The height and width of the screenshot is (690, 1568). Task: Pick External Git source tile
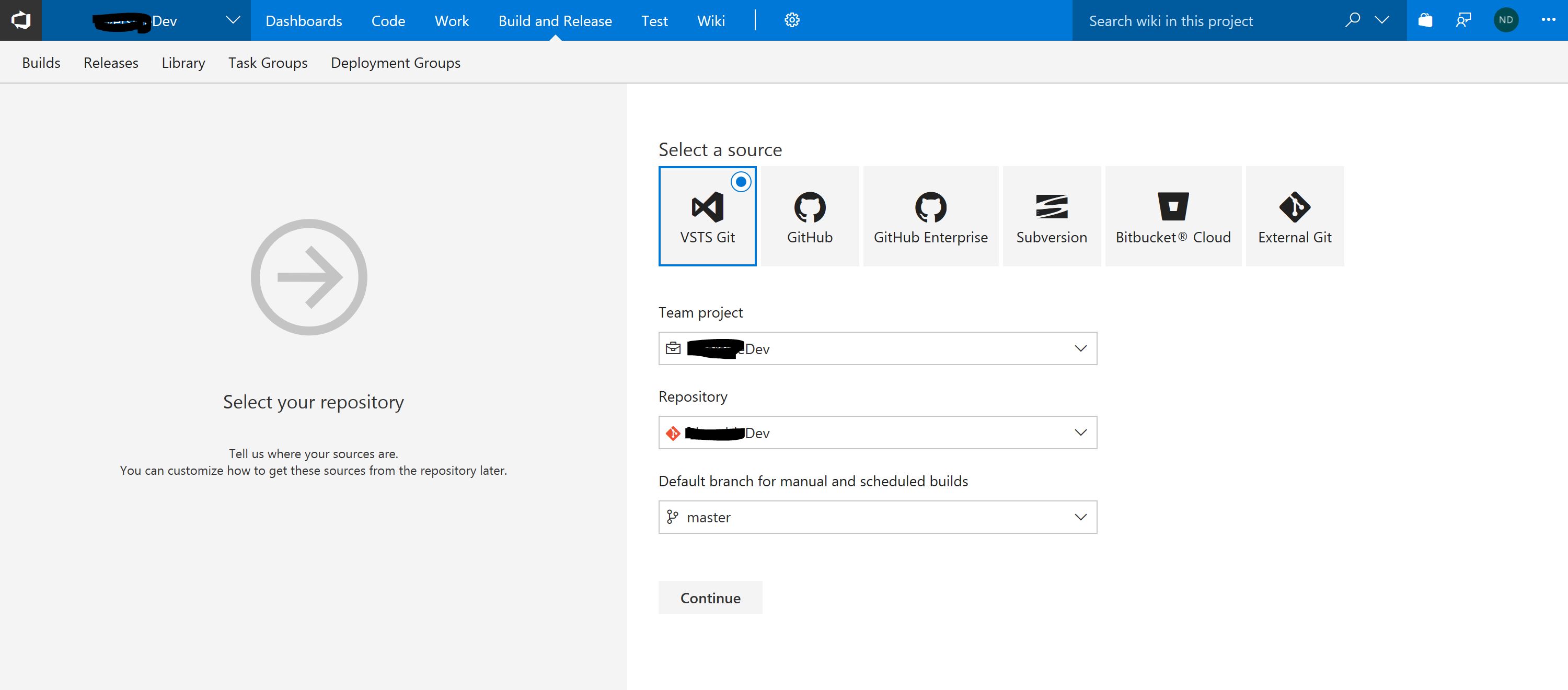pos(1295,216)
